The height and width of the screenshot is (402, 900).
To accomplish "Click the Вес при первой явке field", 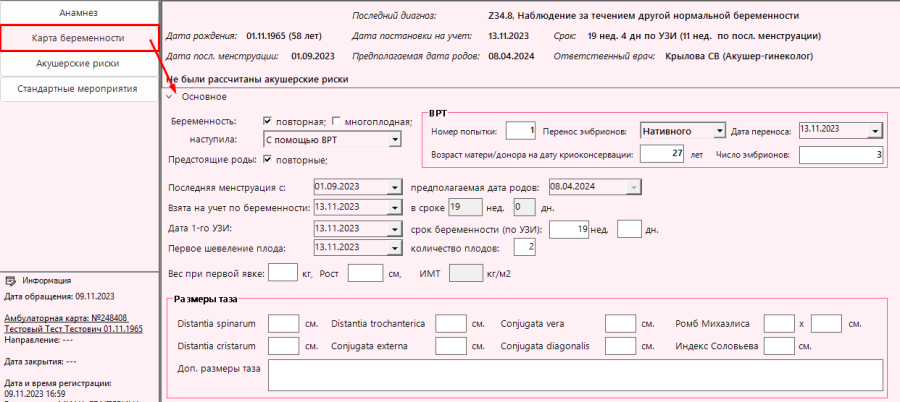I will (x=283, y=273).
